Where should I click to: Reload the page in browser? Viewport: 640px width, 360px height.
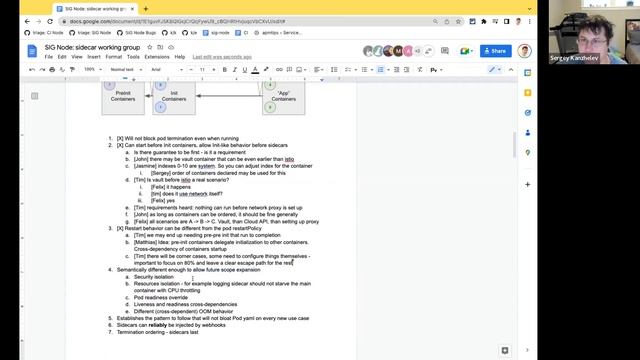(50, 21)
